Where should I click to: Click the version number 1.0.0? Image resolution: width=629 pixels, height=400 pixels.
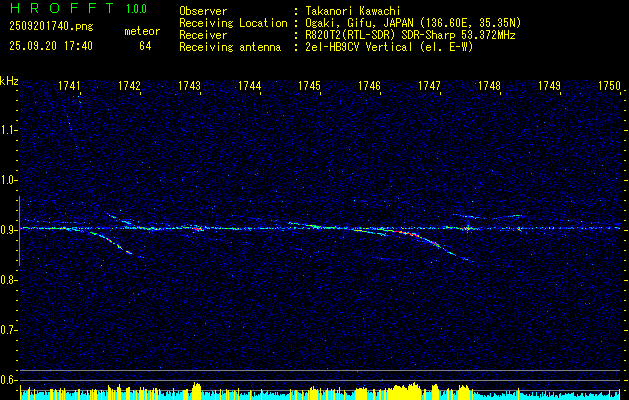[x=136, y=9]
